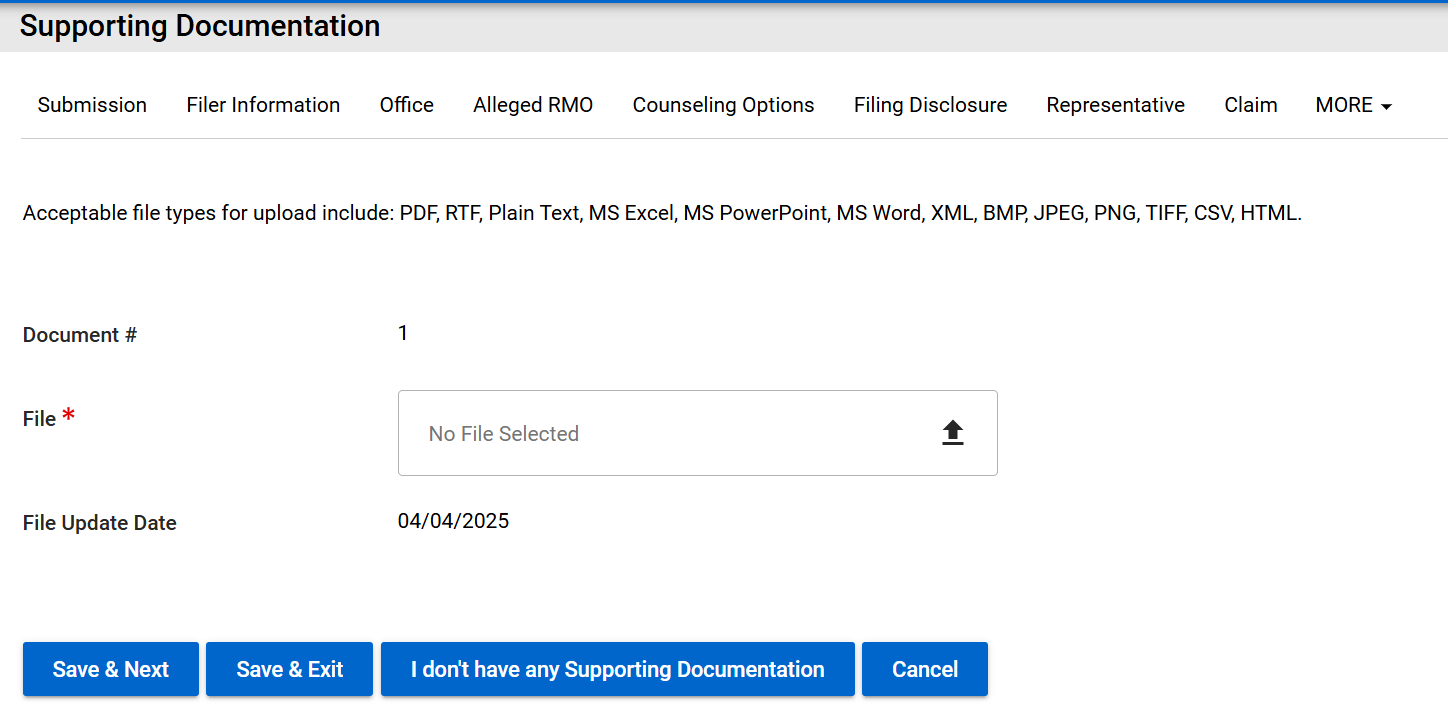Open the Claim tab
1448x722 pixels.
pyautogui.click(x=1250, y=105)
